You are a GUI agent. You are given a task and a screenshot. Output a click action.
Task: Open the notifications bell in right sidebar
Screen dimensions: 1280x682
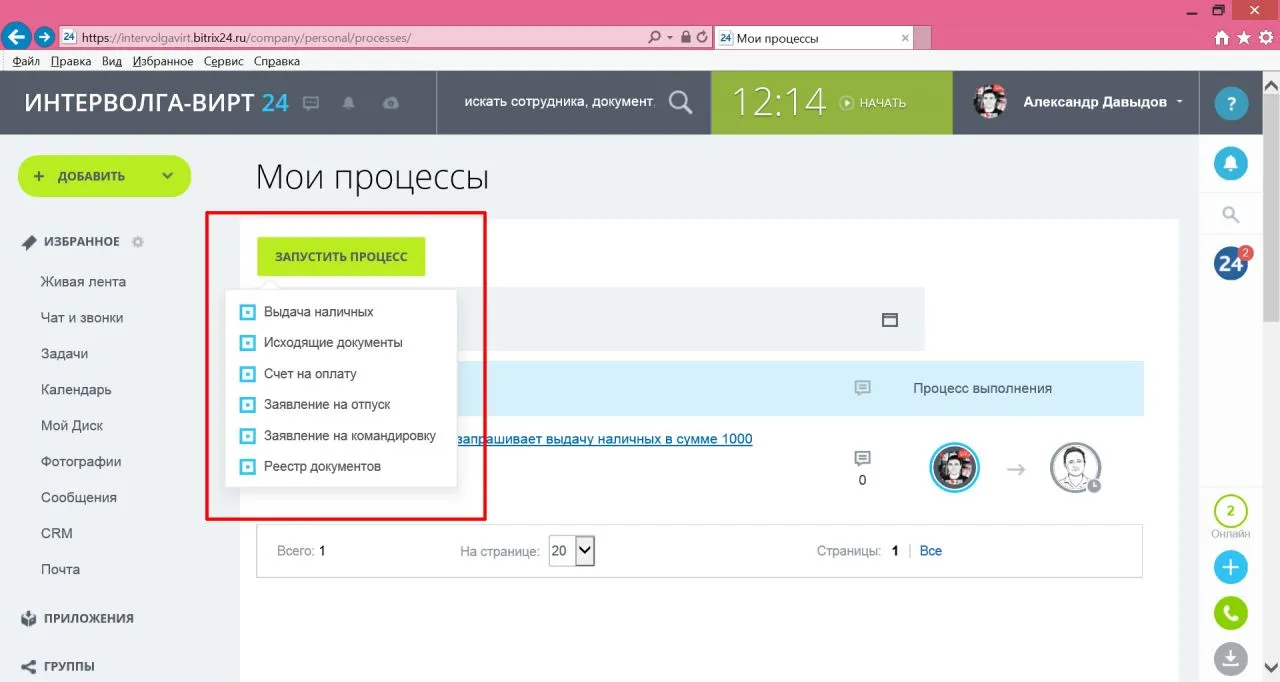(x=1231, y=163)
